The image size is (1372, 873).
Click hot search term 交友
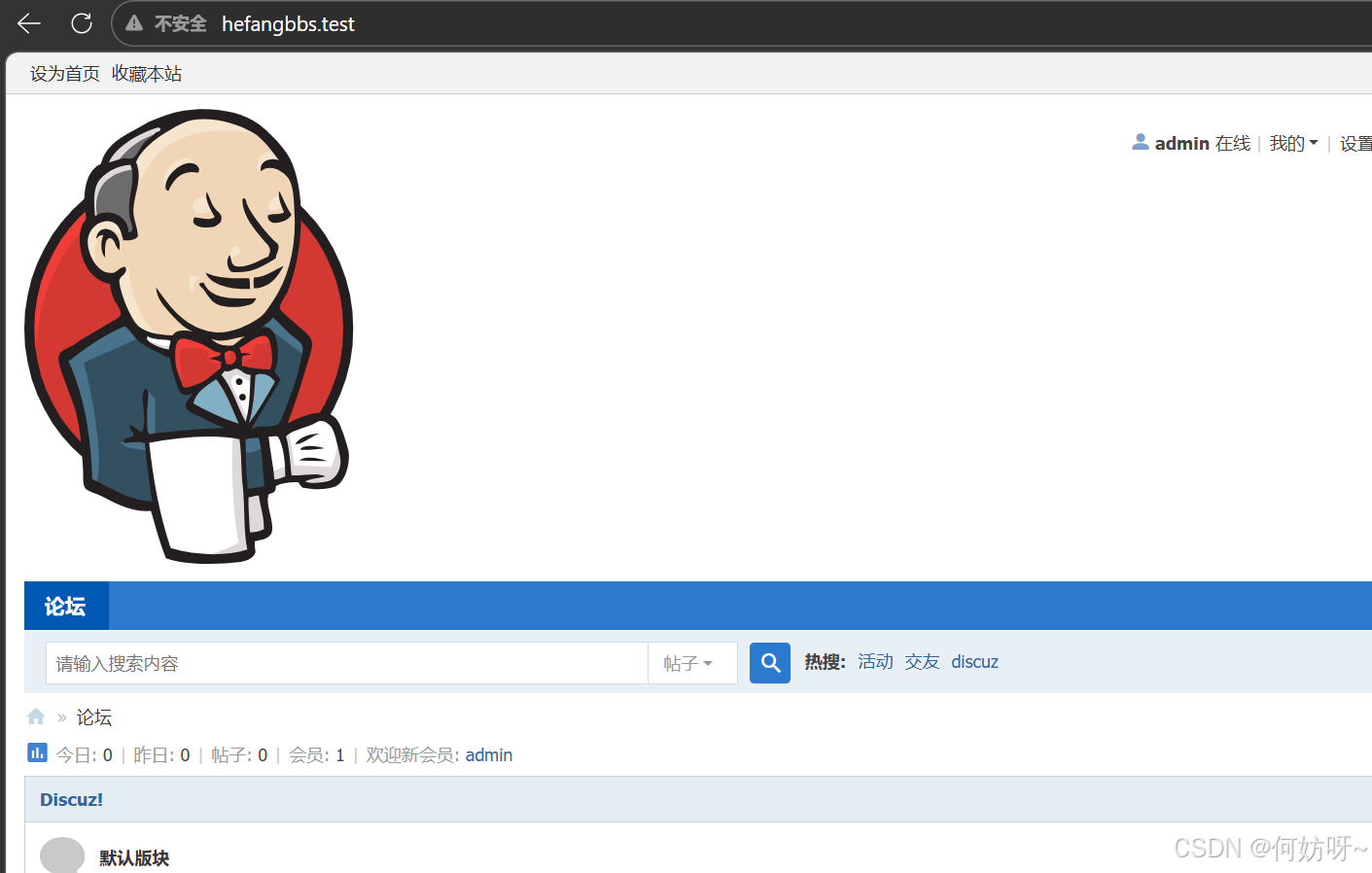point(922,662)
